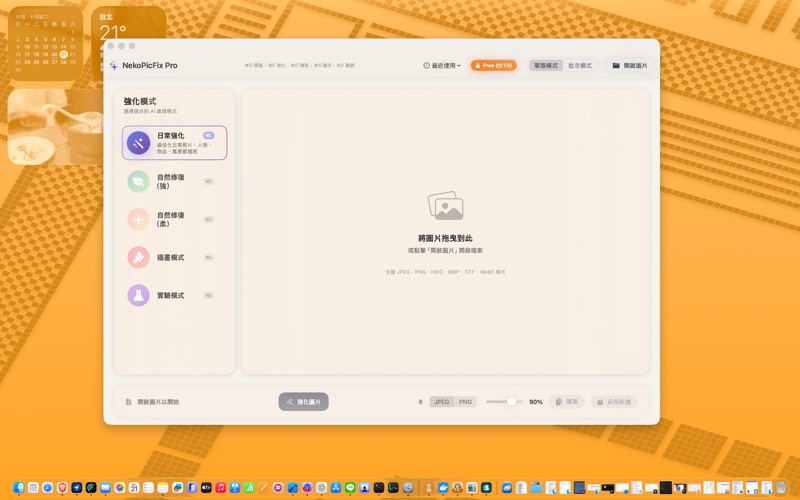Click the 複製 copy button
The width and height of the screenshot is (800, 500).
[567, 402]
